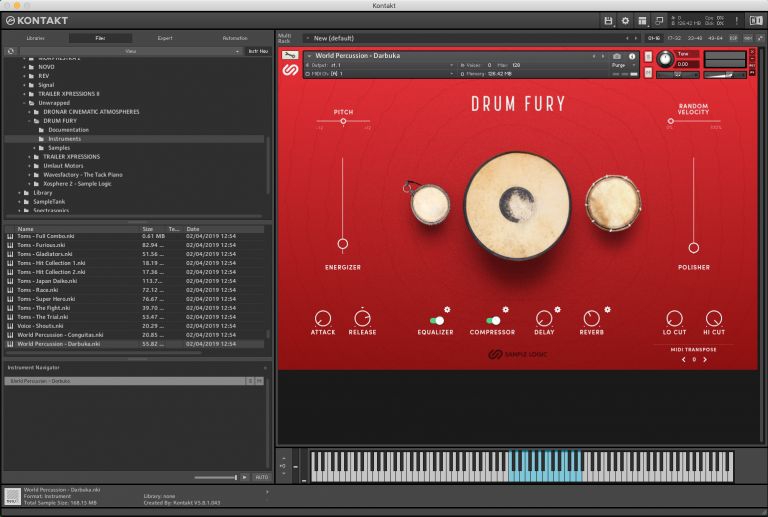Select rack page 17-32
768x517 pixels.
[674, 38]
